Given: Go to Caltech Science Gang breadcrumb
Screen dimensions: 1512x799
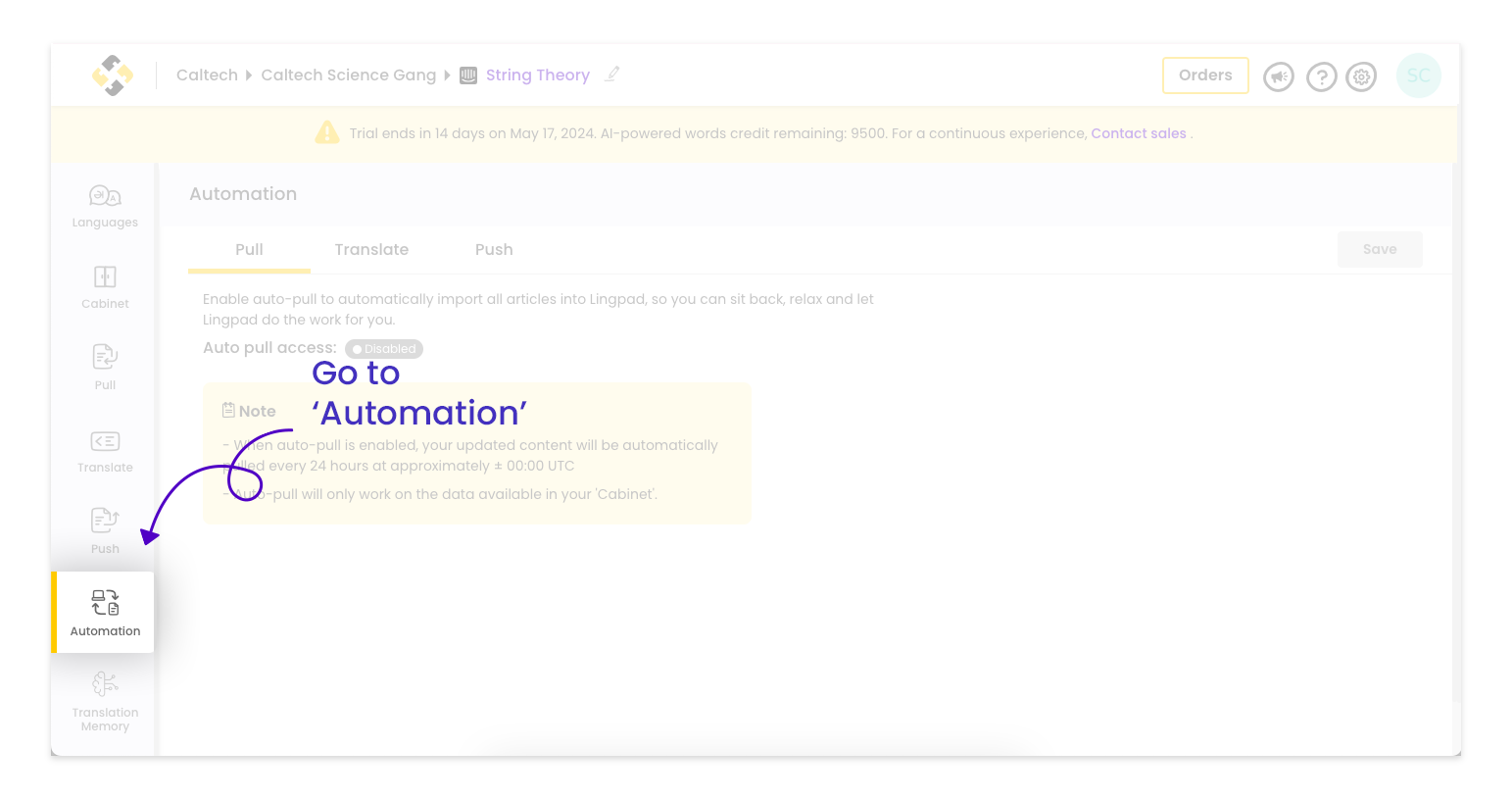Looking at the screenshot, I should [x=348, y=75].
